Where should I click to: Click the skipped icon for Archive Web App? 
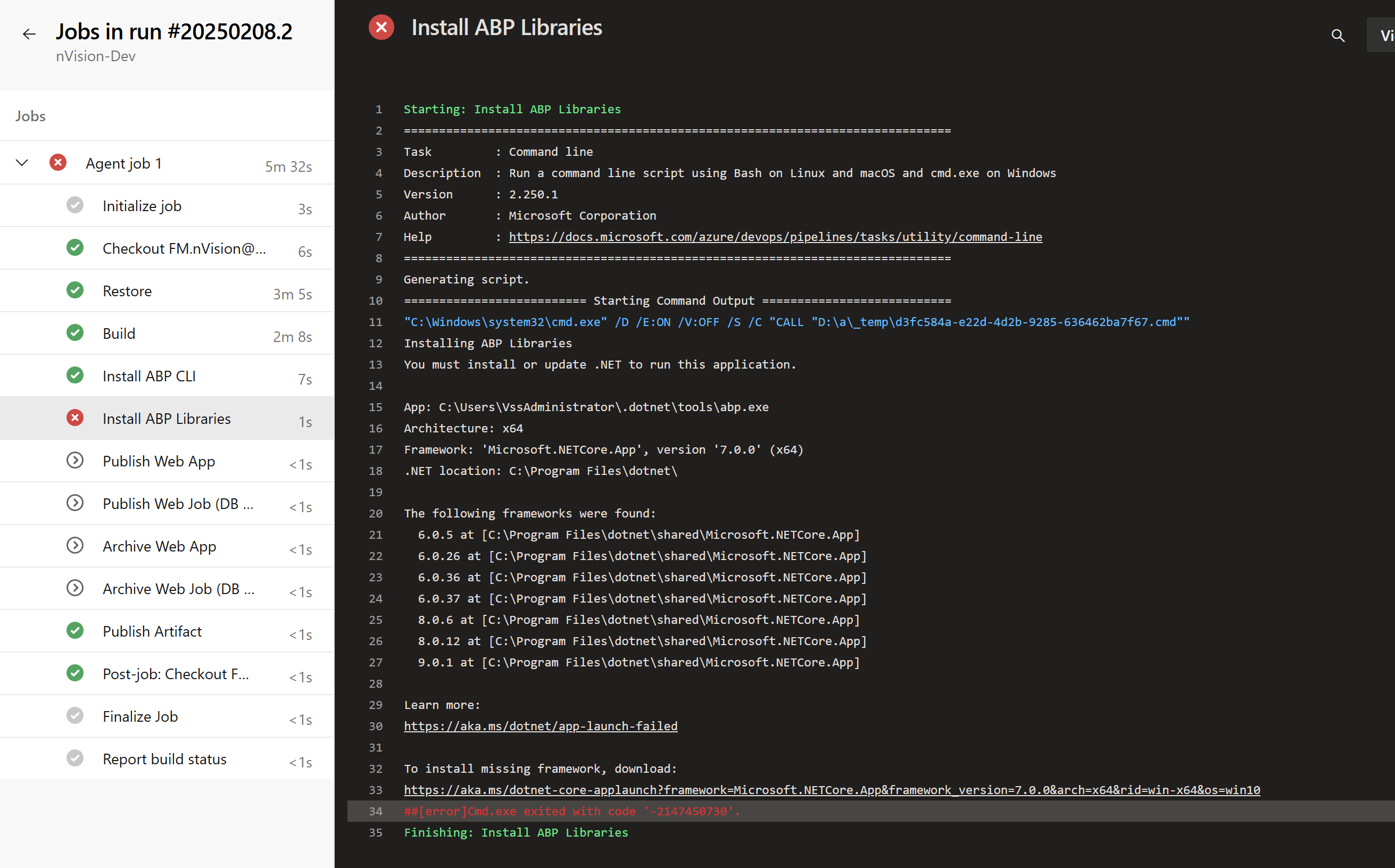pos(74,546)
